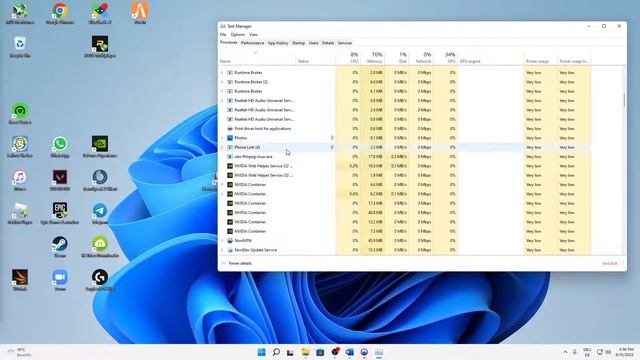Select the NordSec Update Service row
Viewport: 640px width, 360px height.
pos(404,250)
